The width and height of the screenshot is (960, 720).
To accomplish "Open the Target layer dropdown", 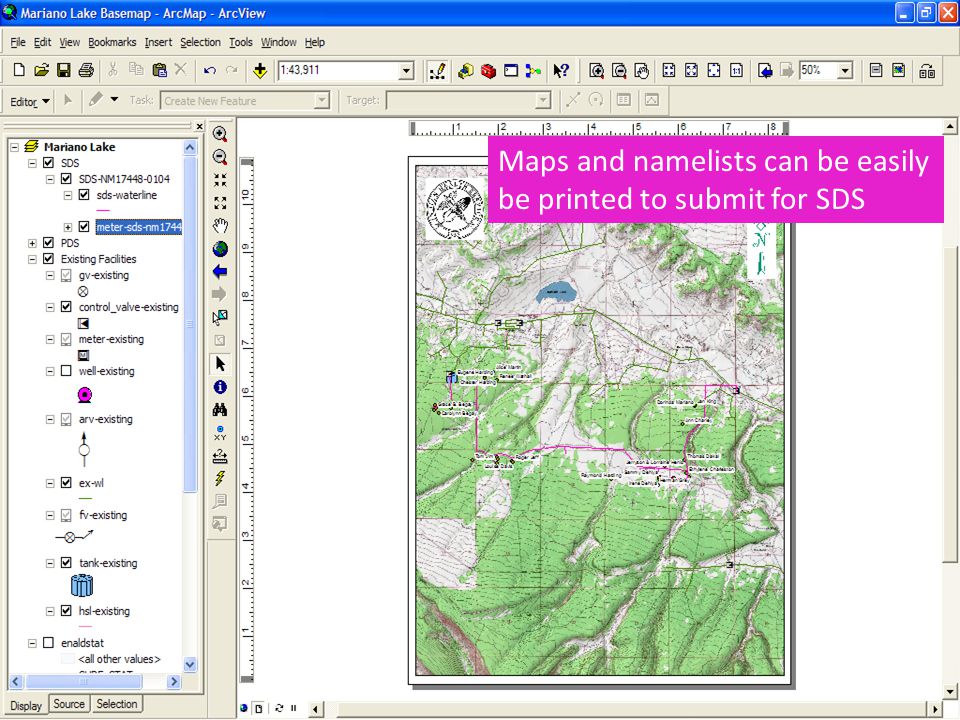I will (542, 100).
